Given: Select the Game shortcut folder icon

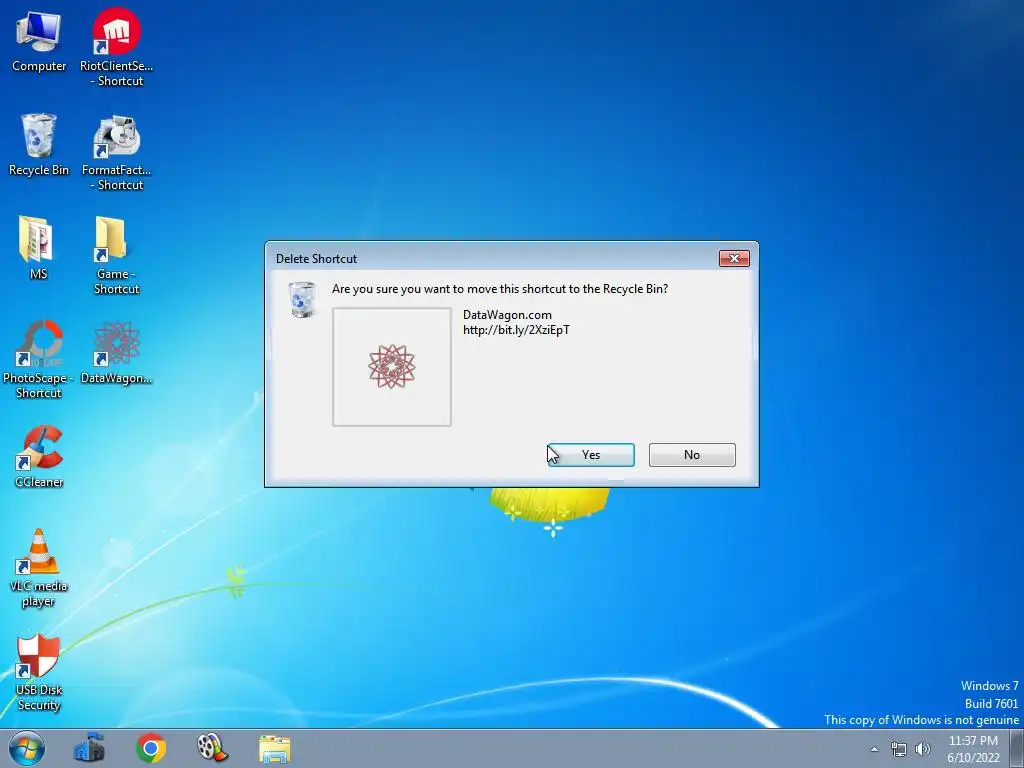Looking at the screenshot, I should tap(116, 255).
